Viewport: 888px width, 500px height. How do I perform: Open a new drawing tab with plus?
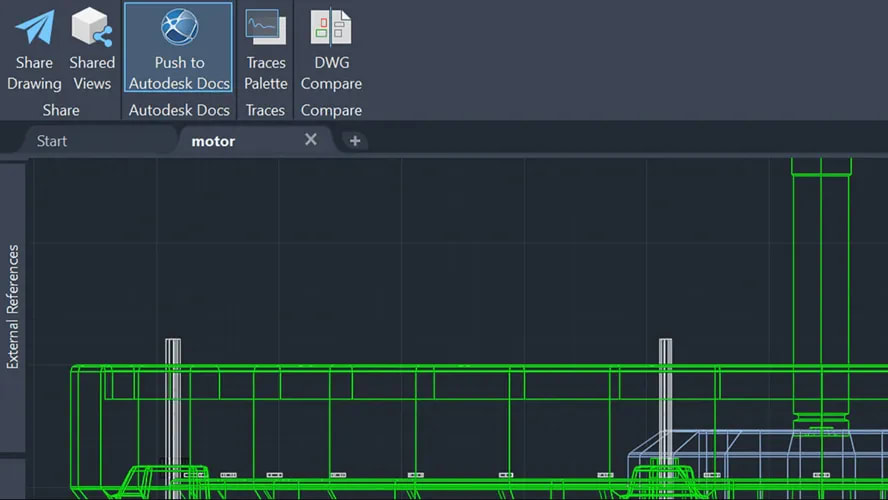tap(354, 141)
